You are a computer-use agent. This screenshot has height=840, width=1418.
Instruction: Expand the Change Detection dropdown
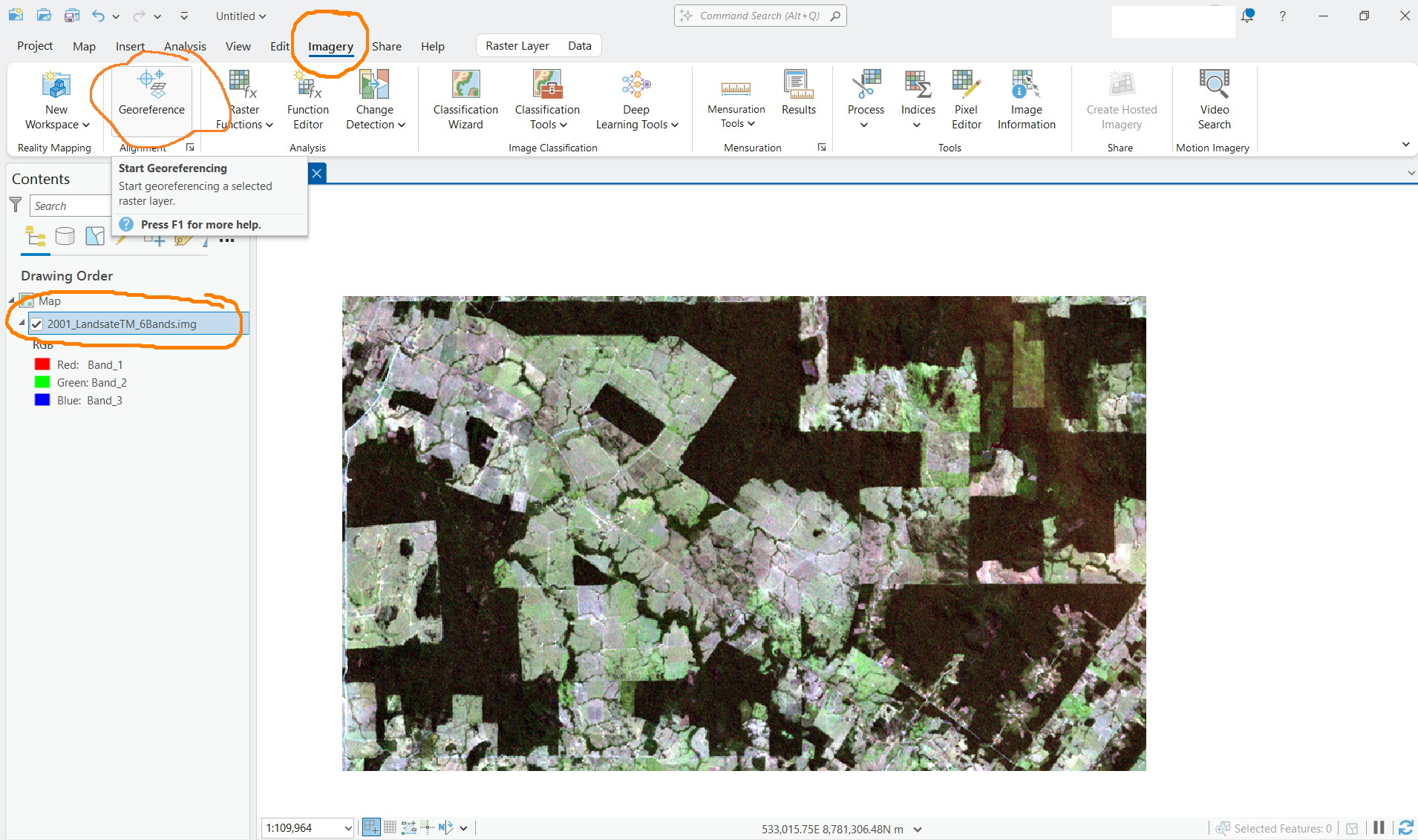[x=401, y=125]
